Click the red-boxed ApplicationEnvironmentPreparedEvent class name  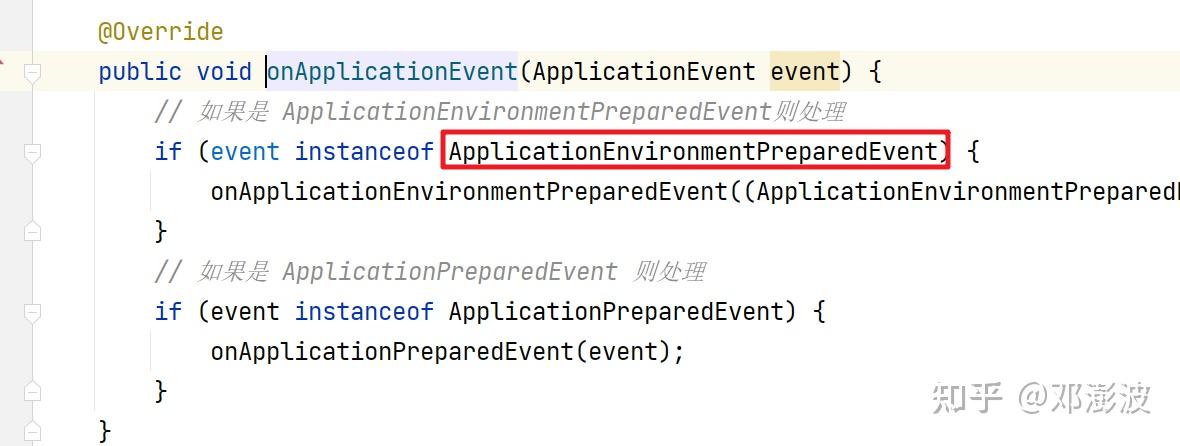click(x=694, y=152)
